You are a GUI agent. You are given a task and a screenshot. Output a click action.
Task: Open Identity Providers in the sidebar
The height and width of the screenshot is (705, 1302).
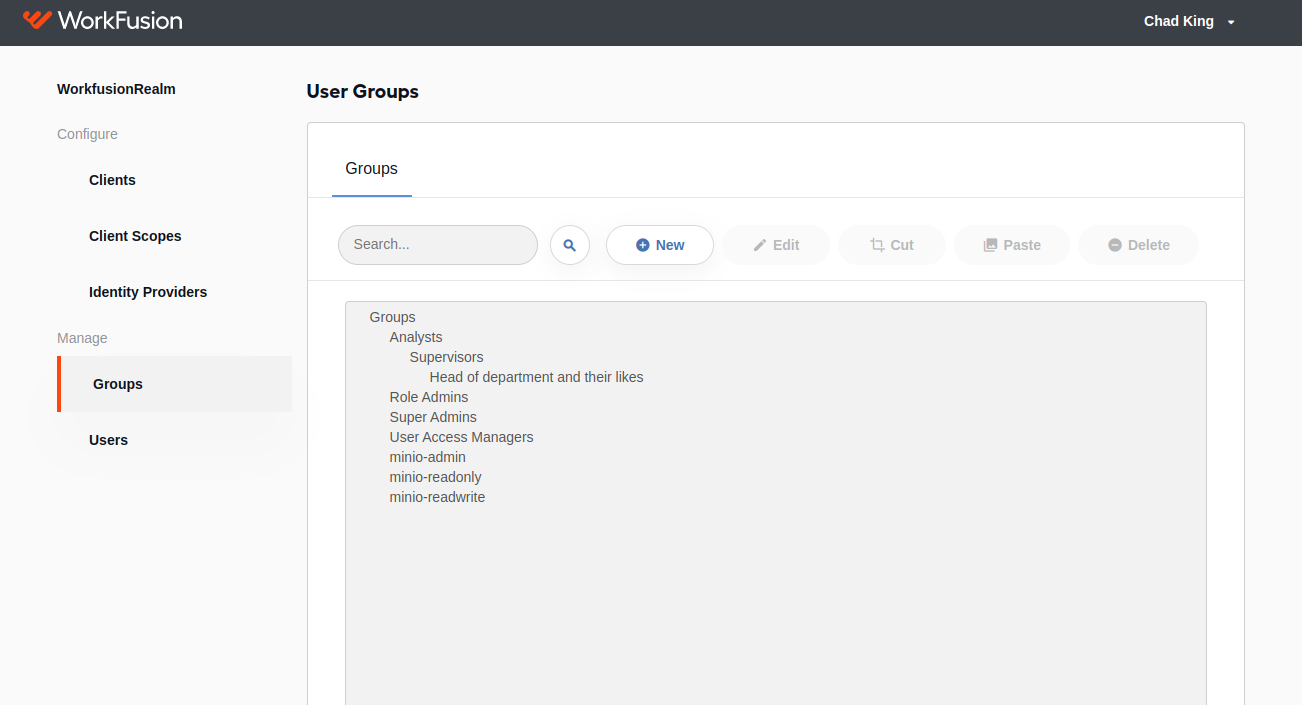click(x=148, y=292)
